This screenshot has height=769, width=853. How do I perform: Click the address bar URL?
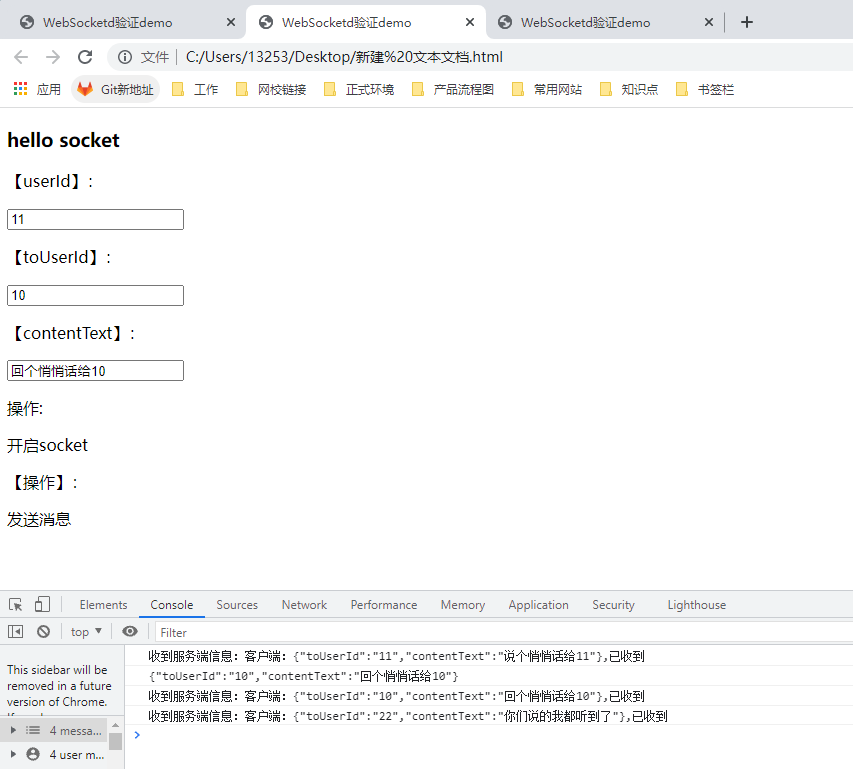[x=344, y=57]
